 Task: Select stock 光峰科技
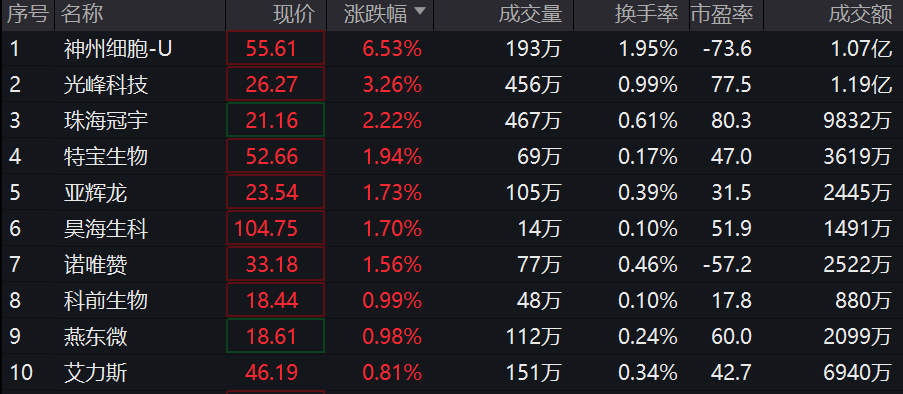[106, 85]
